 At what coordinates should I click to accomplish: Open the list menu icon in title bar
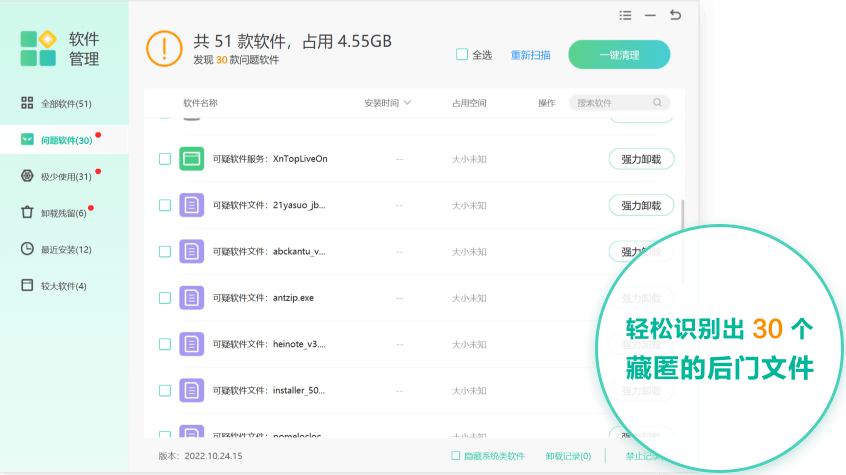625,15
